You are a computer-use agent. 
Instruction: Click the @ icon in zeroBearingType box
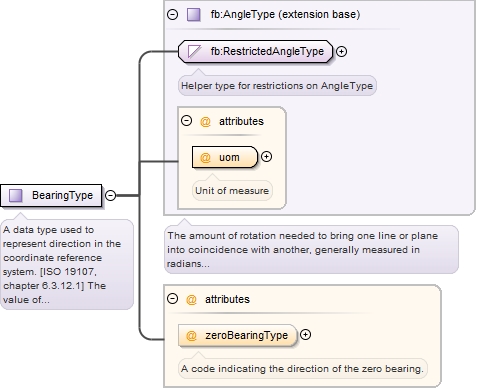[x=191, y=335]
